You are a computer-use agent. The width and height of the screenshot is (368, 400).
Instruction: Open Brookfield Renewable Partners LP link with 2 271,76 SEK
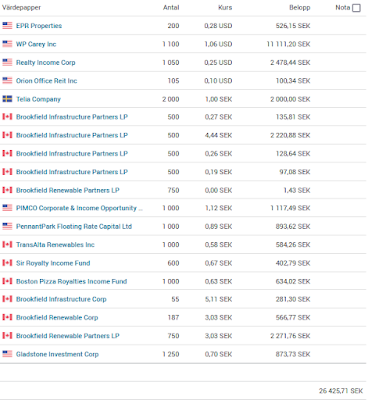(x=68, y=336)
